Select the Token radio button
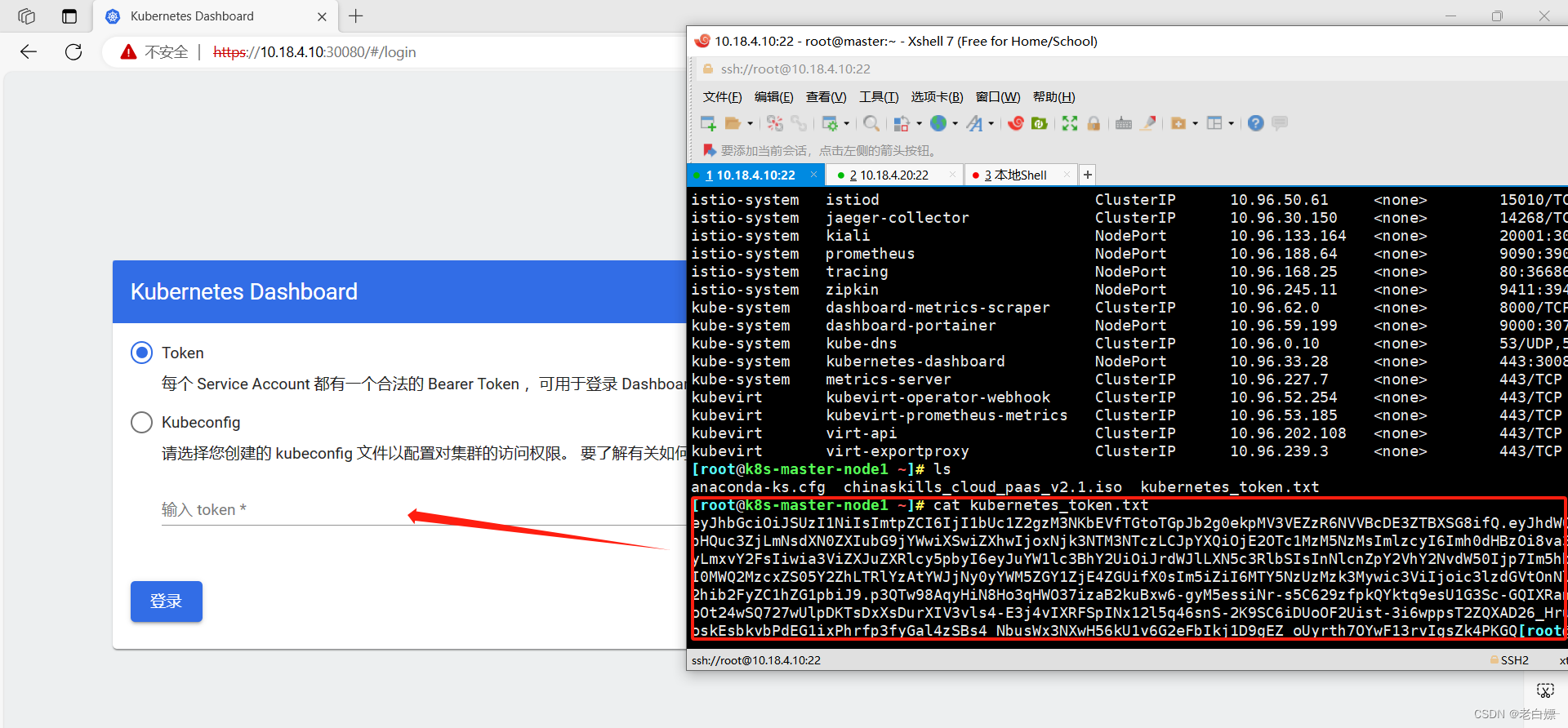 [x=142, y=353]
